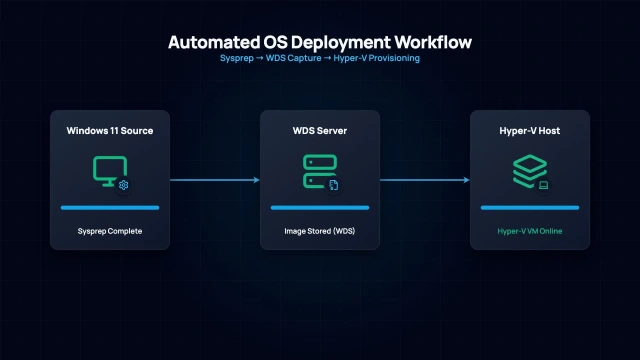640x360 pixels.
Task: Click the "Image Stored (WDS)" status text
Action: pyautogui.click(x=320, y=231)
